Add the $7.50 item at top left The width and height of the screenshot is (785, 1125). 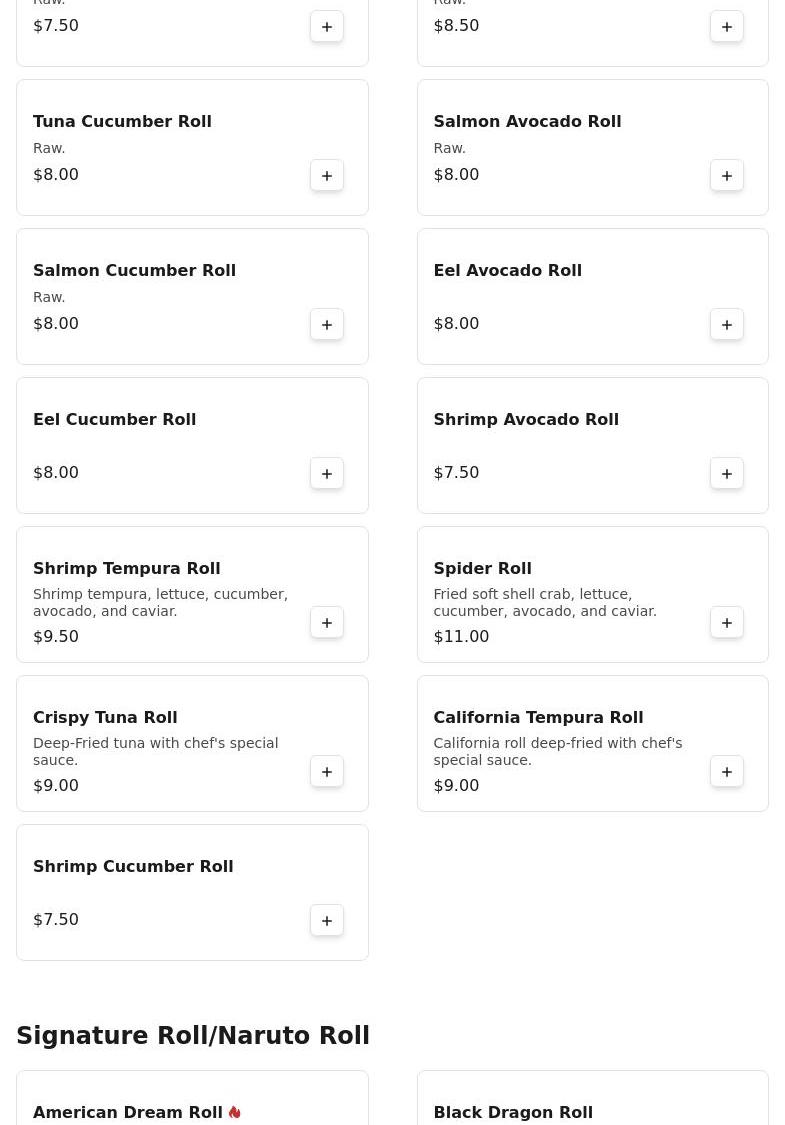(x=327, y=27)
